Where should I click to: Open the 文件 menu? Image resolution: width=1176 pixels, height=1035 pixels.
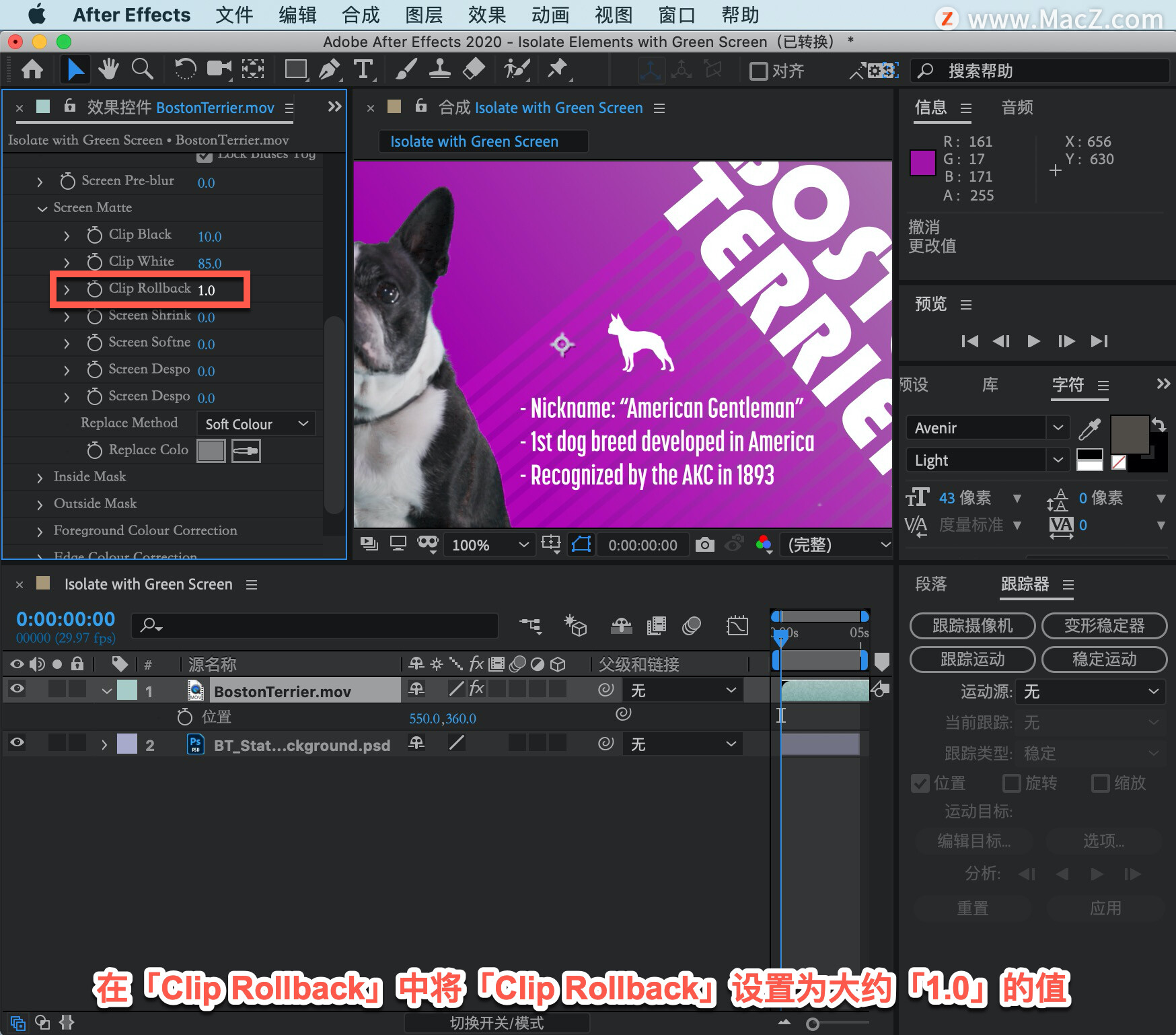coord(234,15)
